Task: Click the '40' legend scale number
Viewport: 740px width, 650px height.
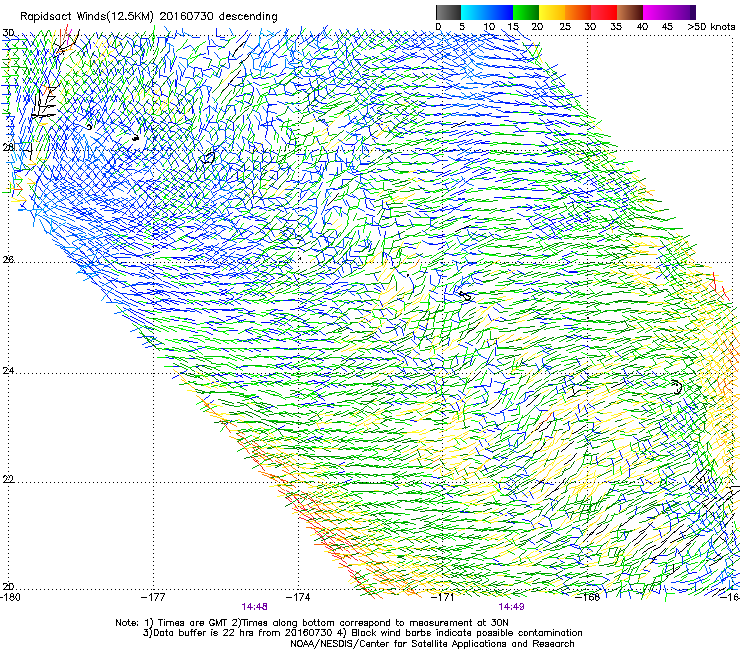Action: tap(642, 26)
